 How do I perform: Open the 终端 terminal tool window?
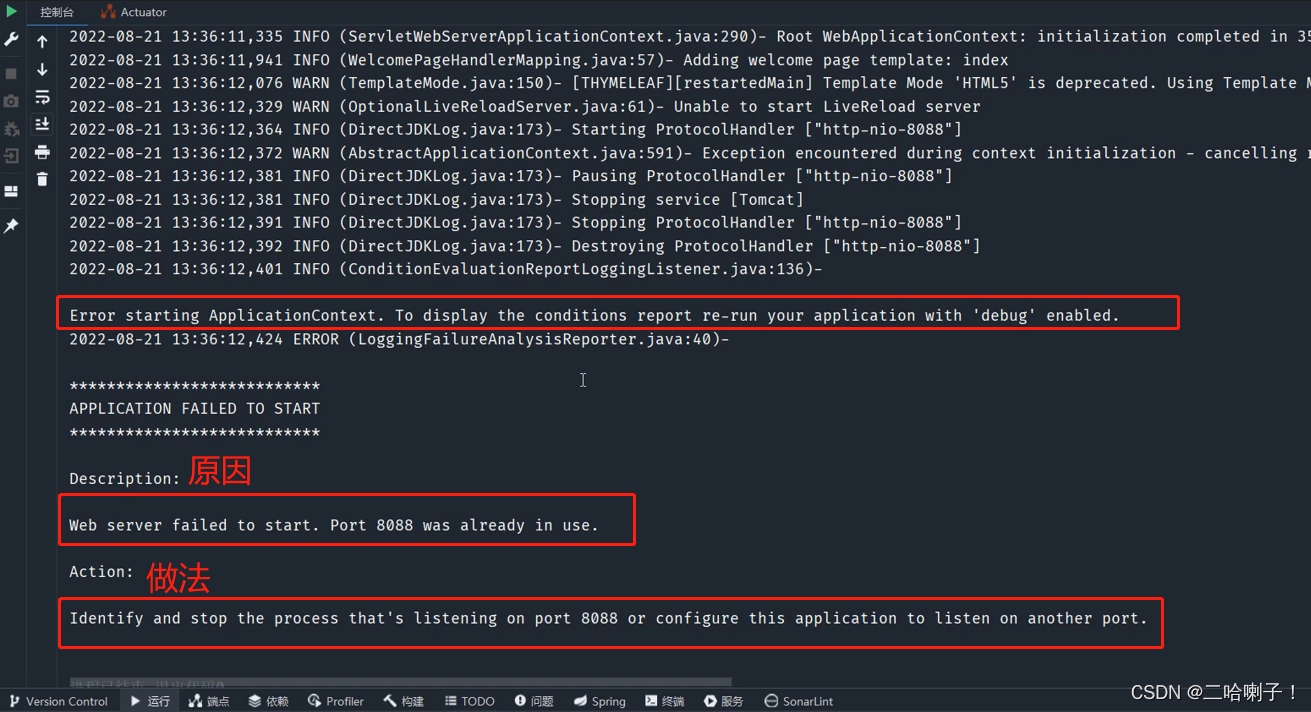(x=665, y=701)
